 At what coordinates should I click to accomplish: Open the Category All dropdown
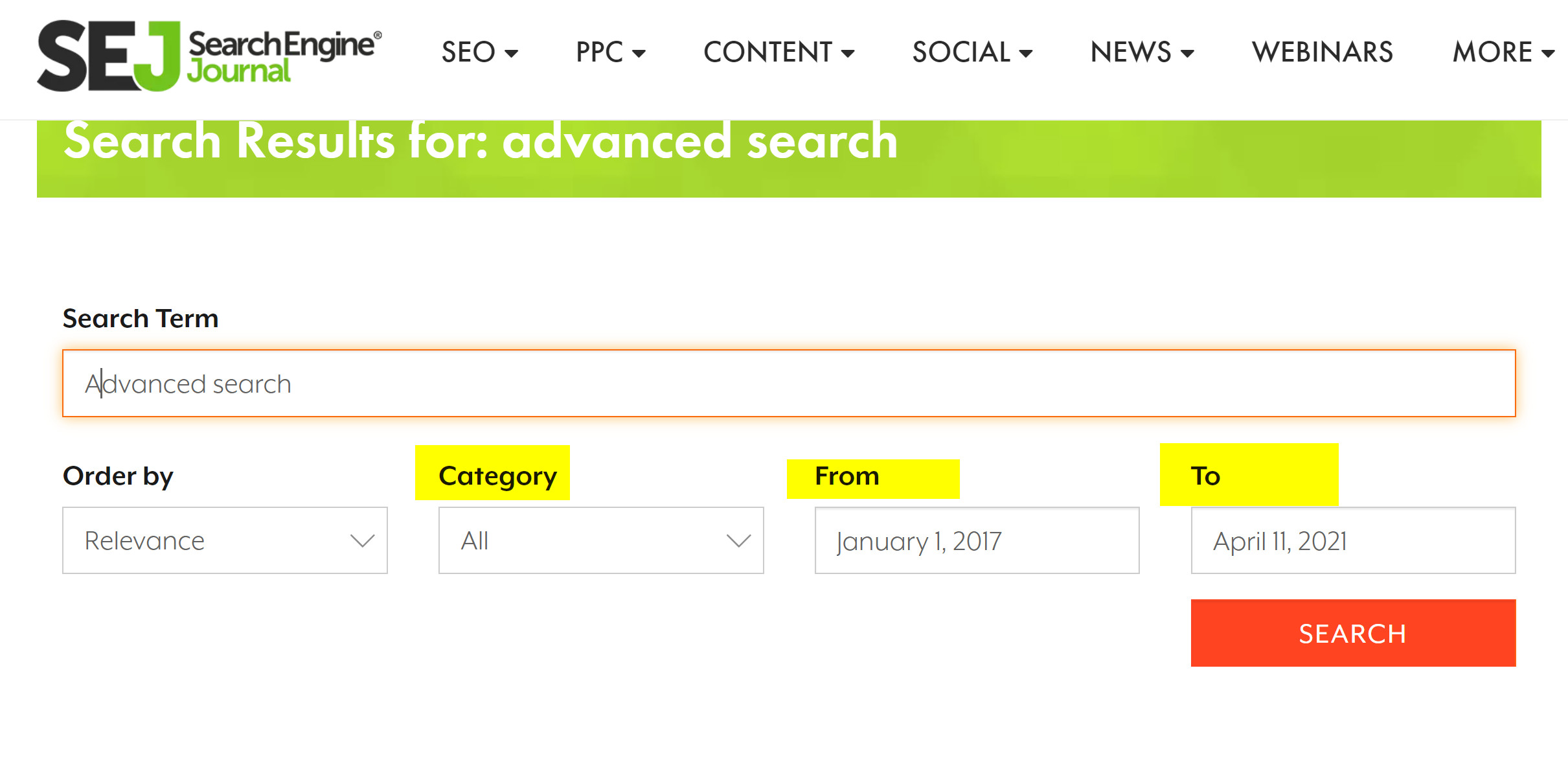(601, 540)
